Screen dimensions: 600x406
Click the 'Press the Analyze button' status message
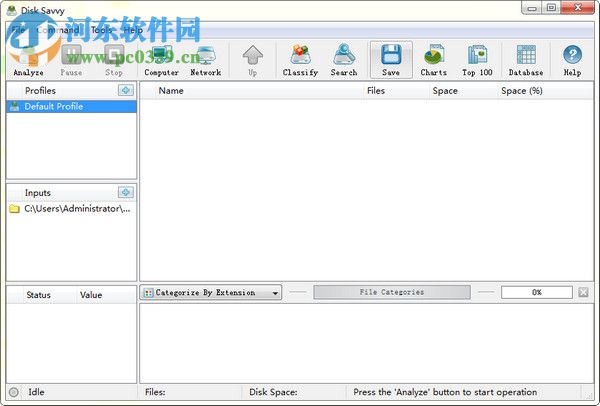[445, 392]
